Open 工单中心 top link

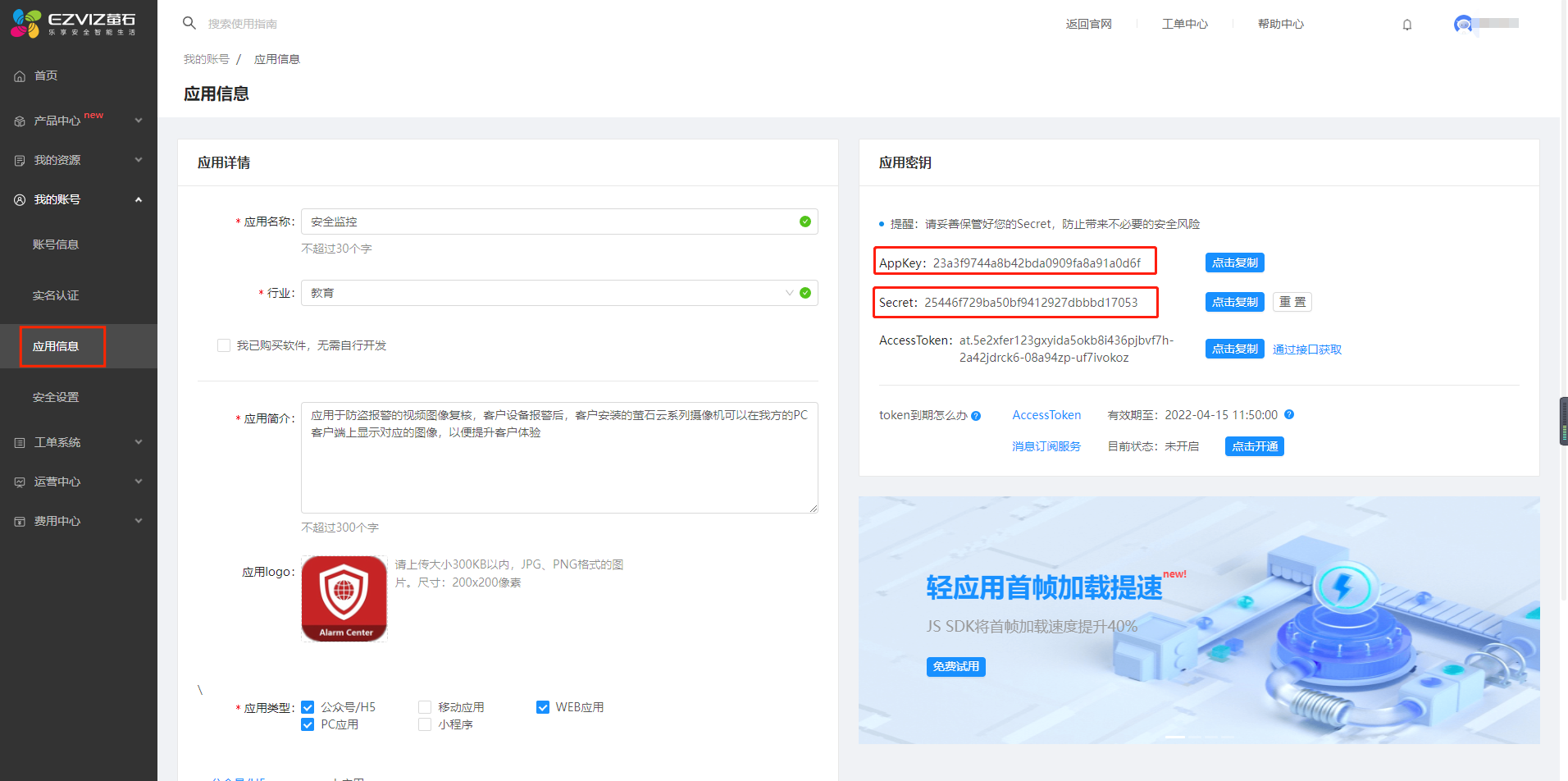(x=1185, y=24)
